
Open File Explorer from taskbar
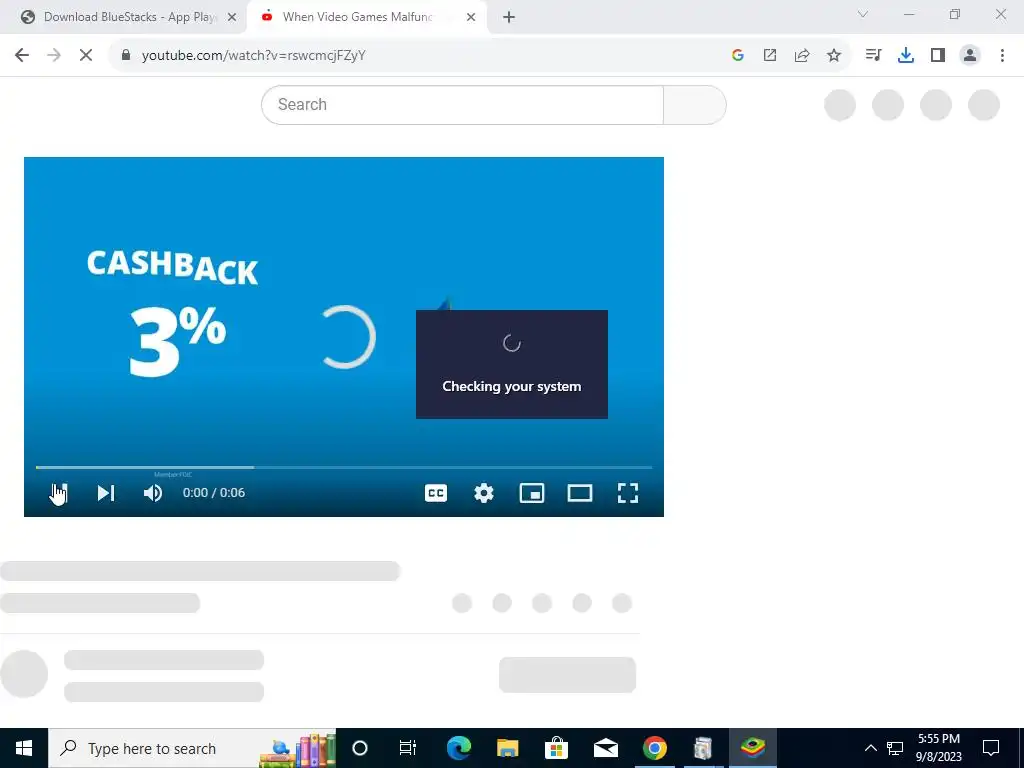click(507, 748)
